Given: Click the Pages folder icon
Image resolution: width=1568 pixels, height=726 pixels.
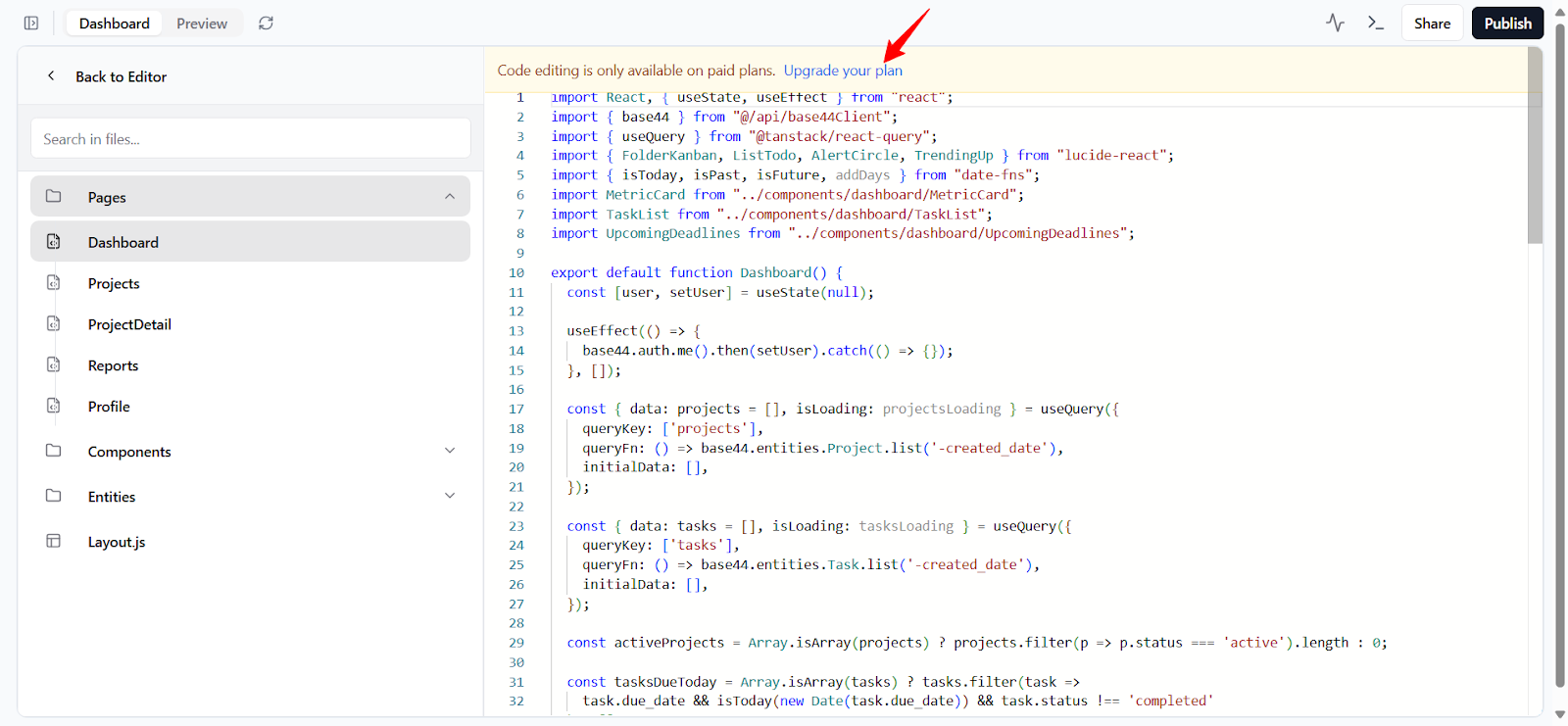Looking at the screenshot, I should point(54,196).
